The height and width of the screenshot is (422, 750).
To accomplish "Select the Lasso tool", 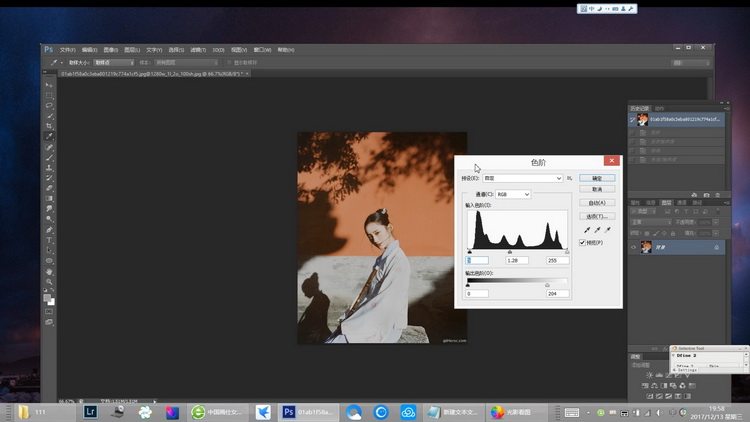I will [x=49, y=105].
